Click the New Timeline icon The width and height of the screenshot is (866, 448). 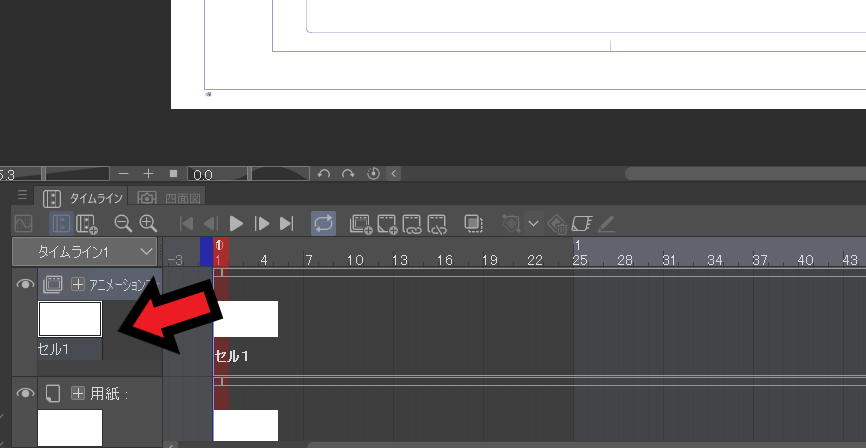87,224
